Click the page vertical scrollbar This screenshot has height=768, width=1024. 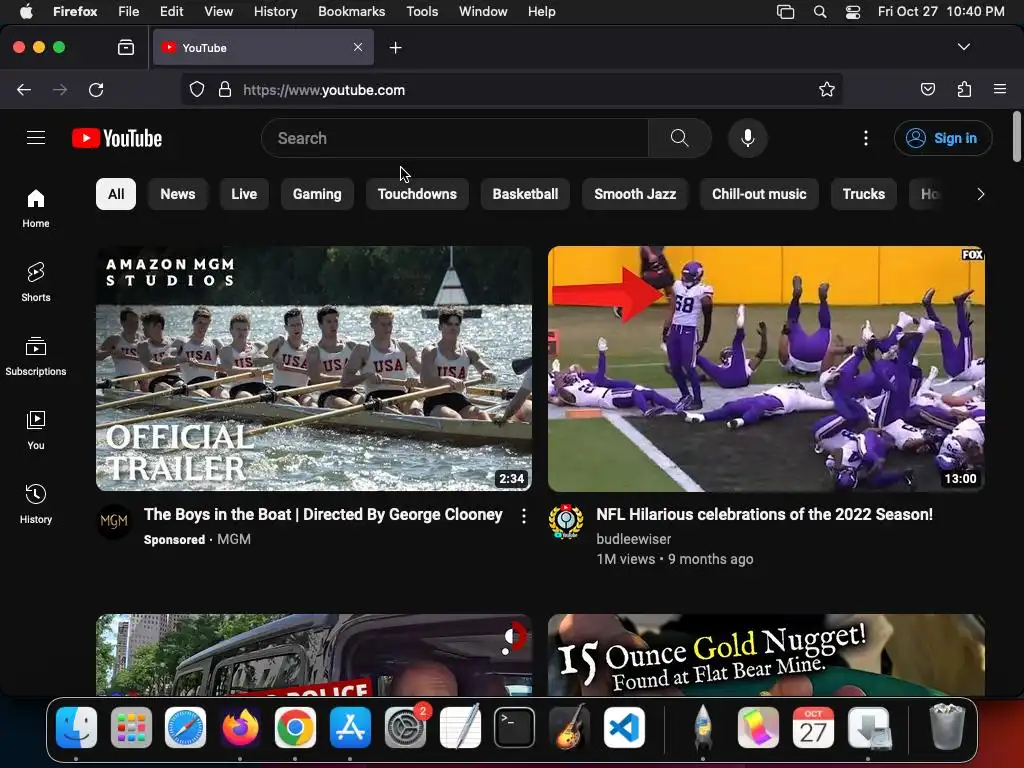tap(1016, 136)
